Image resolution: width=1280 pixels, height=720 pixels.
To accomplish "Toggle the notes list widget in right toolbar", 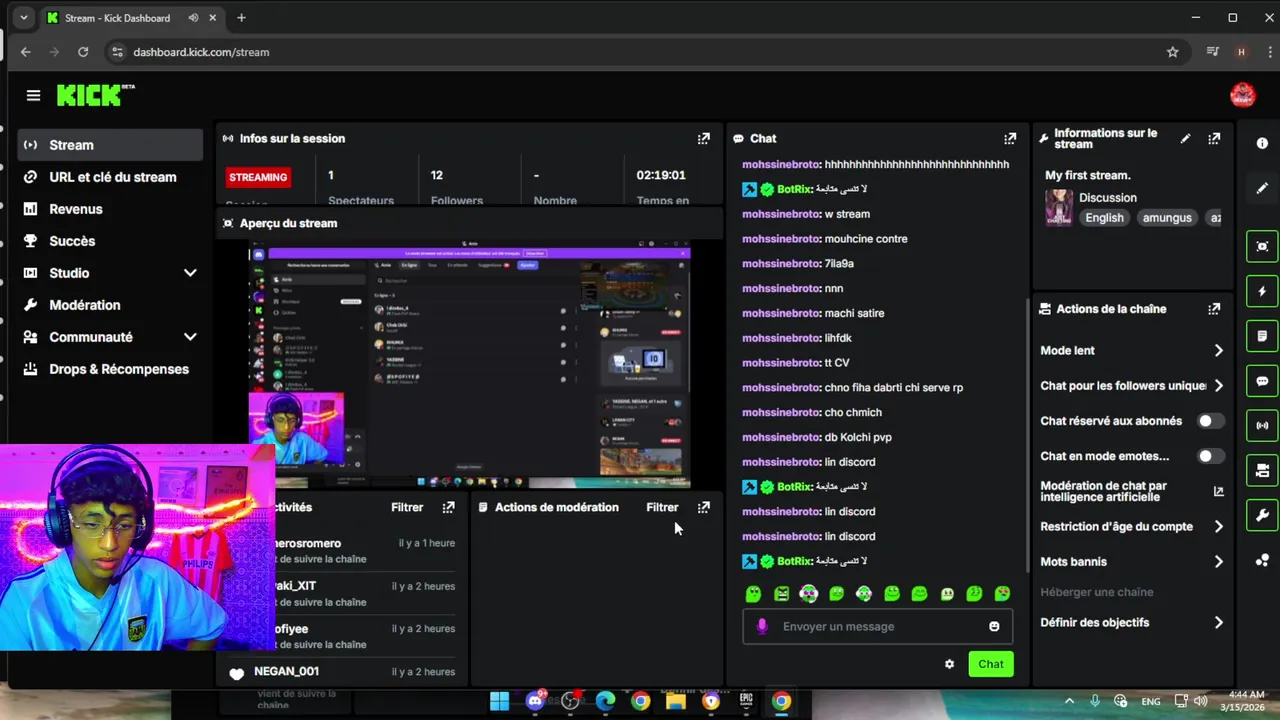I will [1262, 336].
